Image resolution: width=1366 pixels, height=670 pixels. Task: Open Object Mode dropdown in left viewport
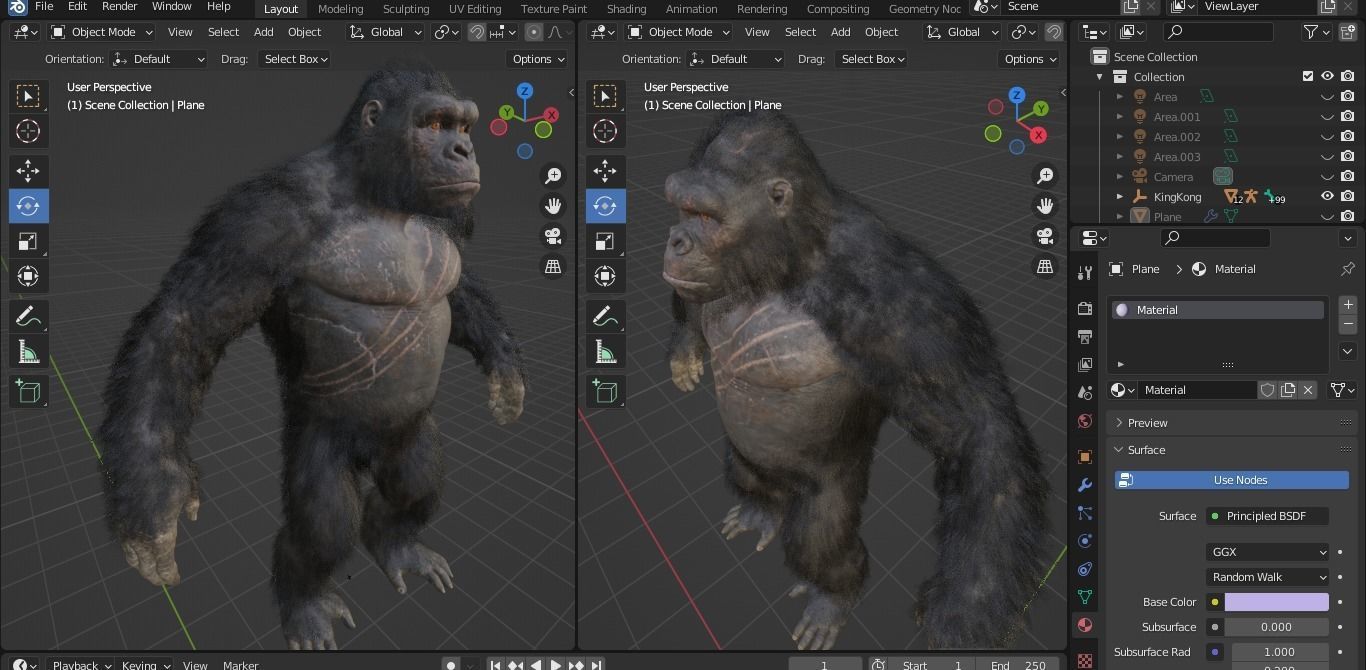101,32
